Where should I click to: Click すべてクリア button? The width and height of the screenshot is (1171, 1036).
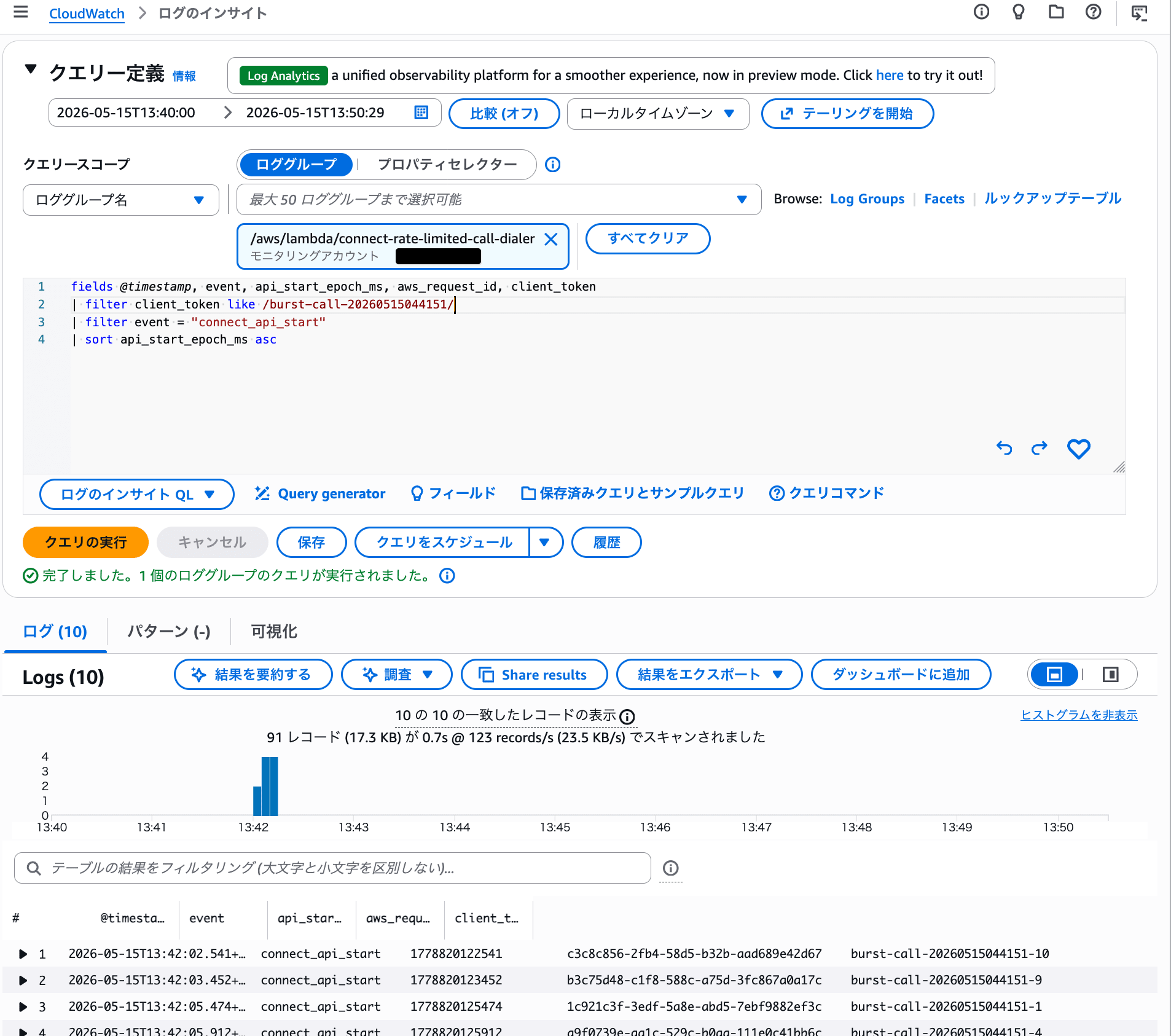648,238
